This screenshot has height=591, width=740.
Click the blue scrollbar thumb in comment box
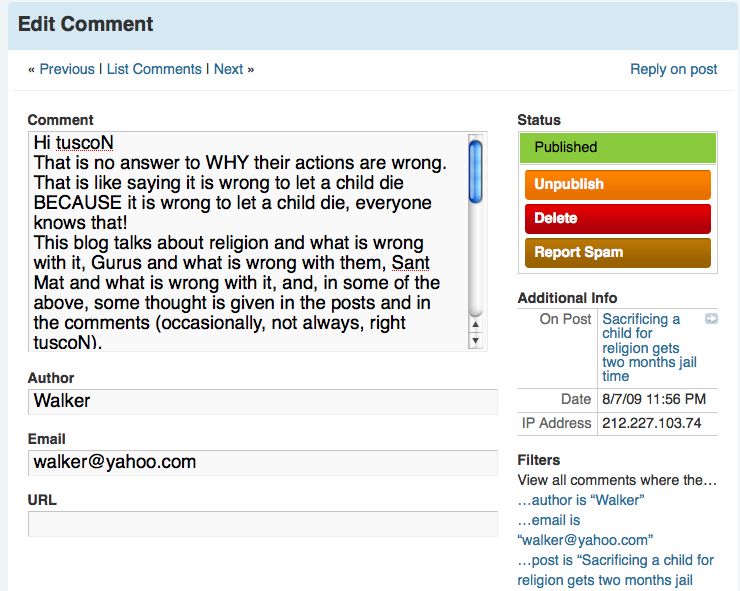[x=476, y=170]
